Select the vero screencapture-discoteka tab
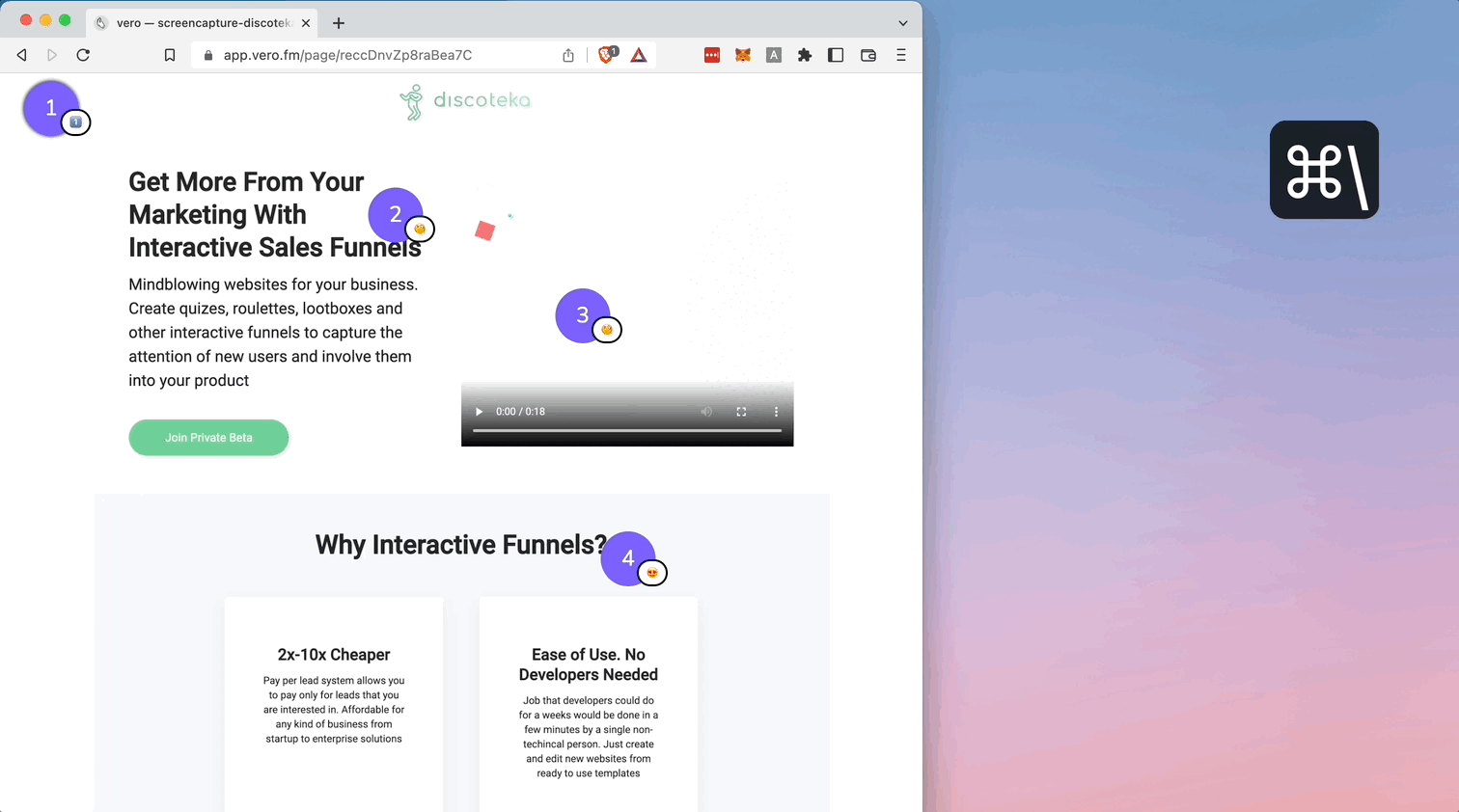 [x=203, y=23]
